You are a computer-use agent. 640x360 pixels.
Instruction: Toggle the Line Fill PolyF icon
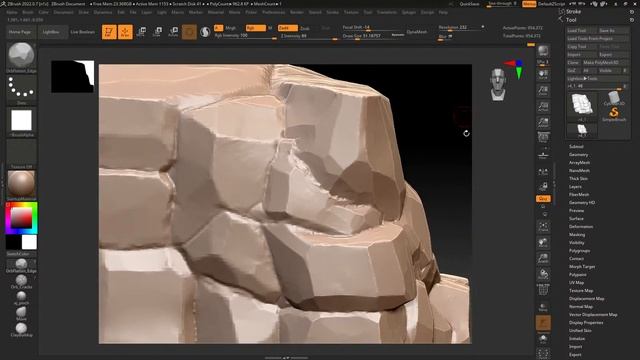pos(543,290)
